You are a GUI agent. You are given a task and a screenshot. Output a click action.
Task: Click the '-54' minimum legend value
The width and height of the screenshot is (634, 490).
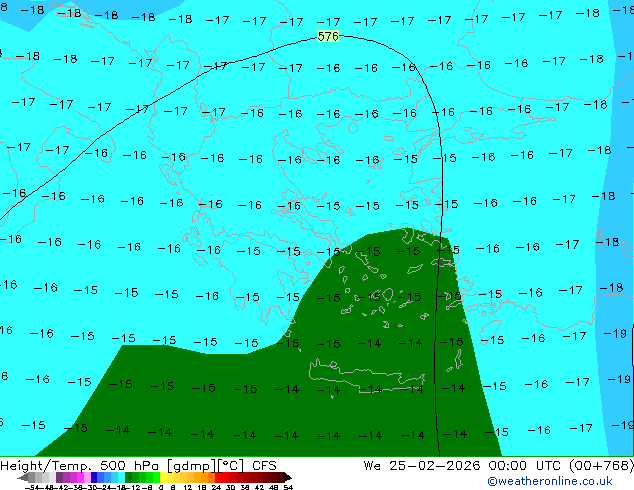click(32, 488)
